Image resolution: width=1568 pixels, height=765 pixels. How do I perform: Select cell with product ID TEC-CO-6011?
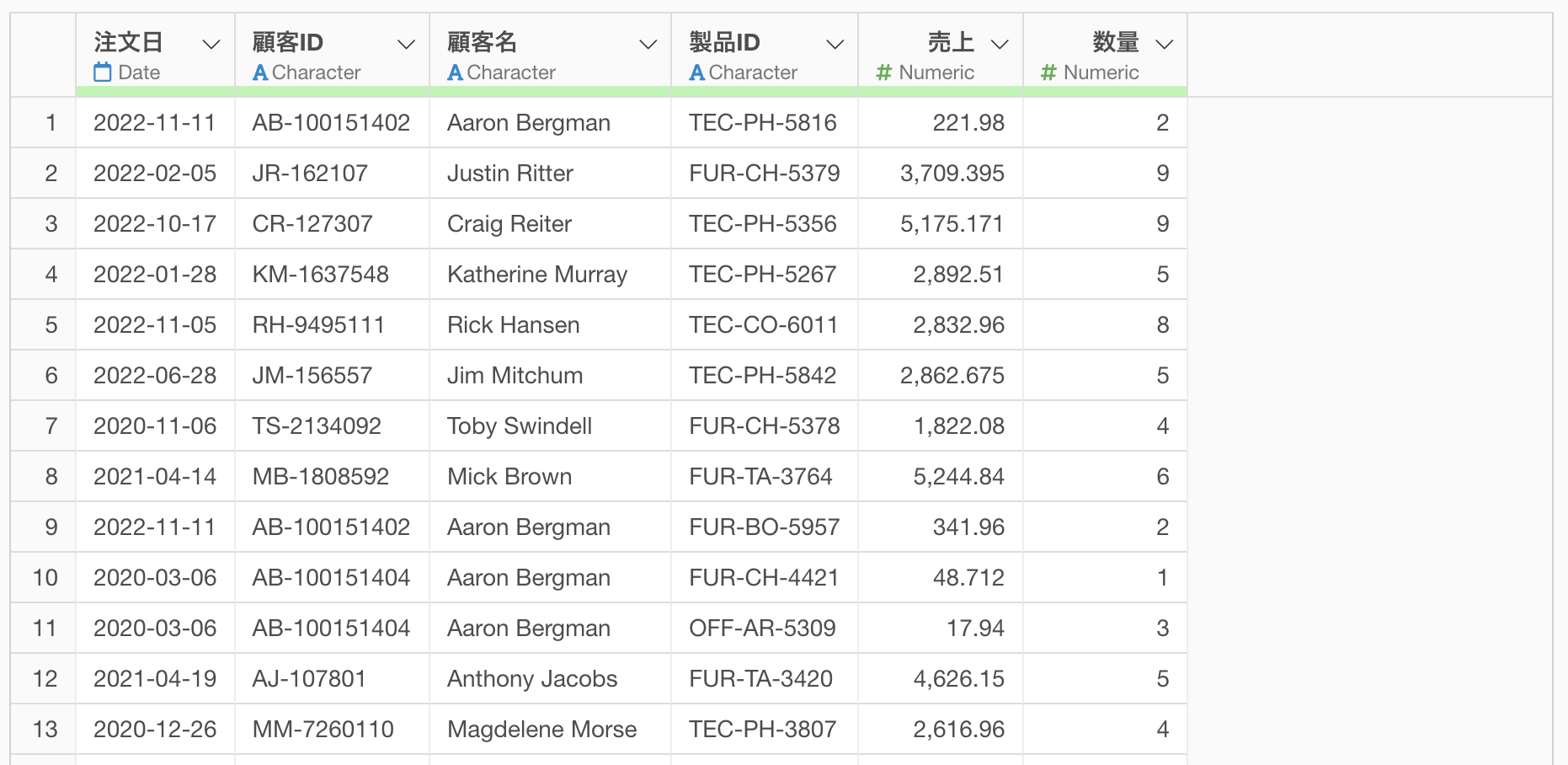coord(763,325)
